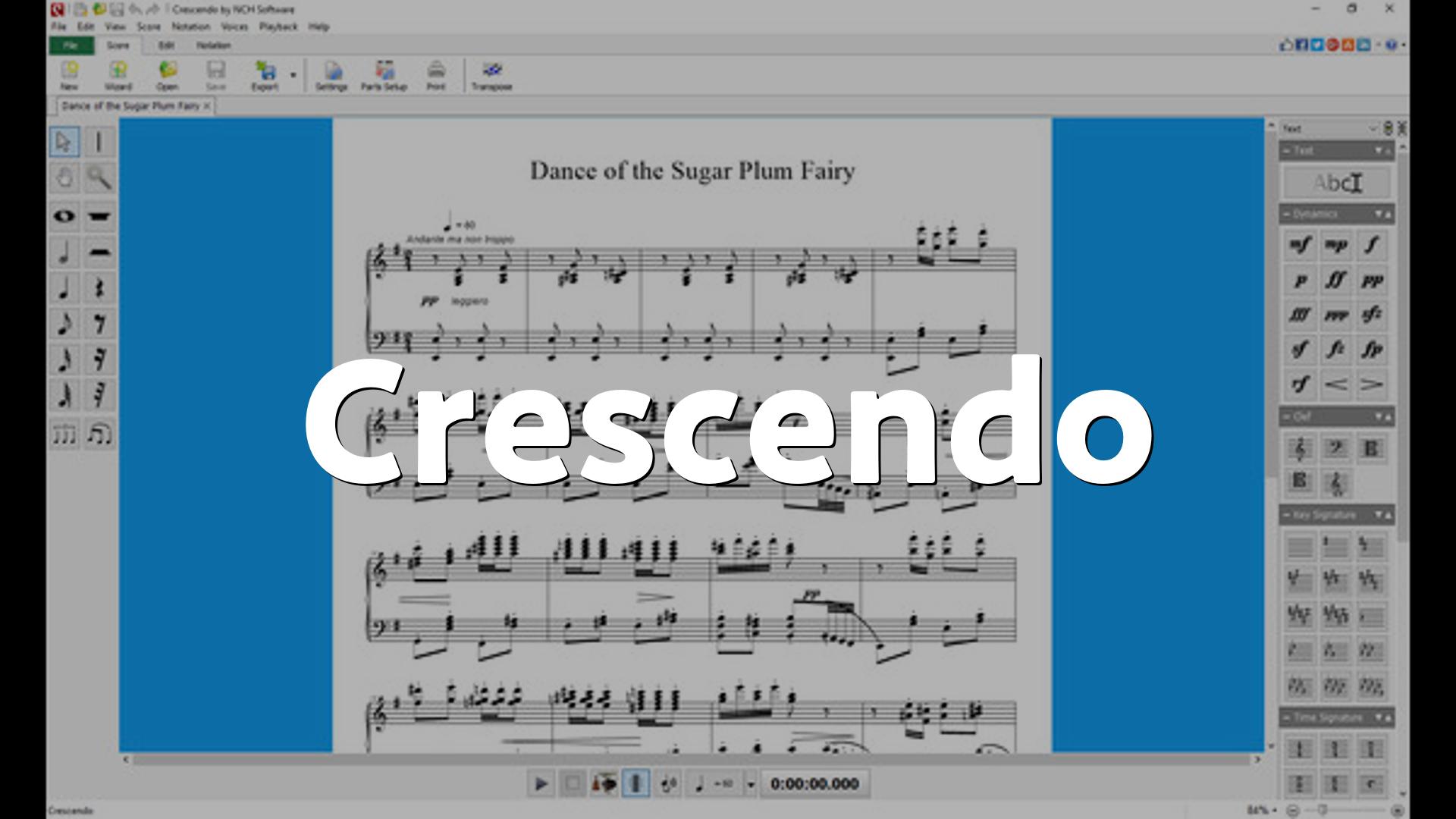1456x819 pixels.
Task: Click the horizontal score scrollbar
Action: click(x=692, y=759)
